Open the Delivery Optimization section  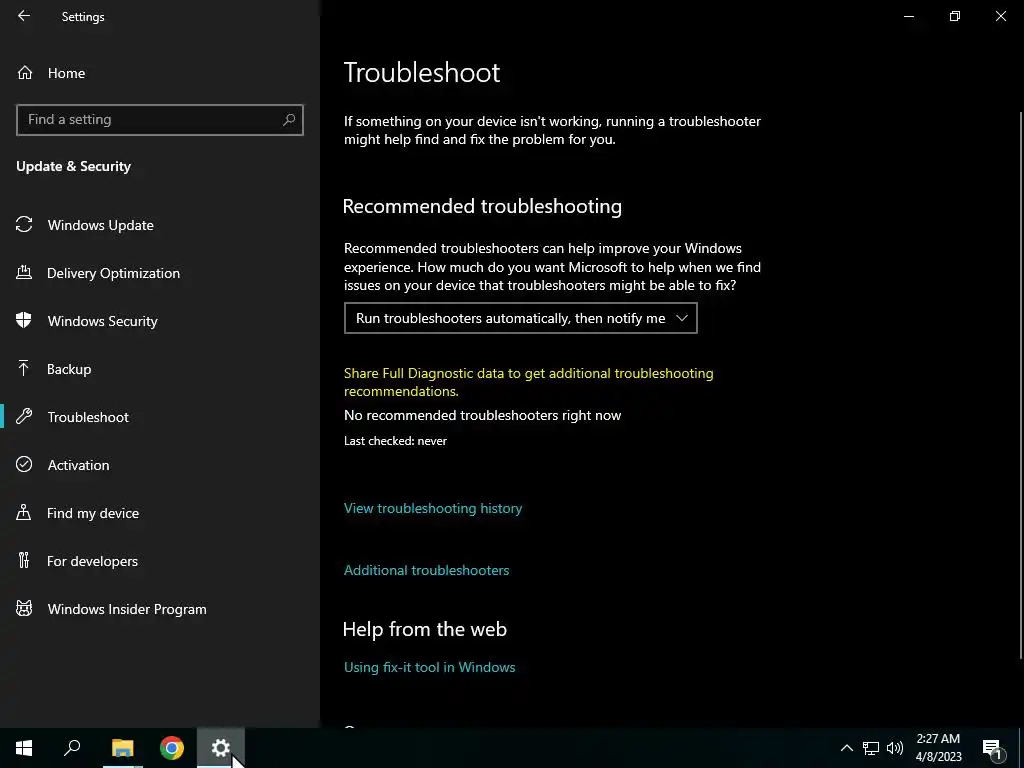[x=113, y=273]
